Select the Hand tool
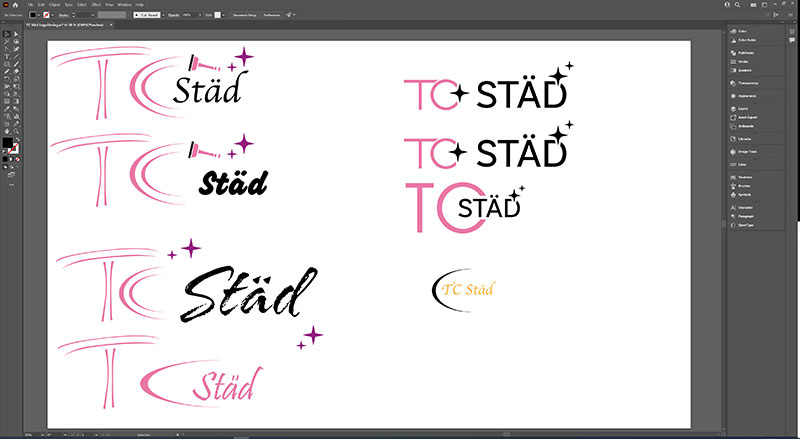This screenshot has height=439, width=800. pyautogui.click(x=7, y=131)
